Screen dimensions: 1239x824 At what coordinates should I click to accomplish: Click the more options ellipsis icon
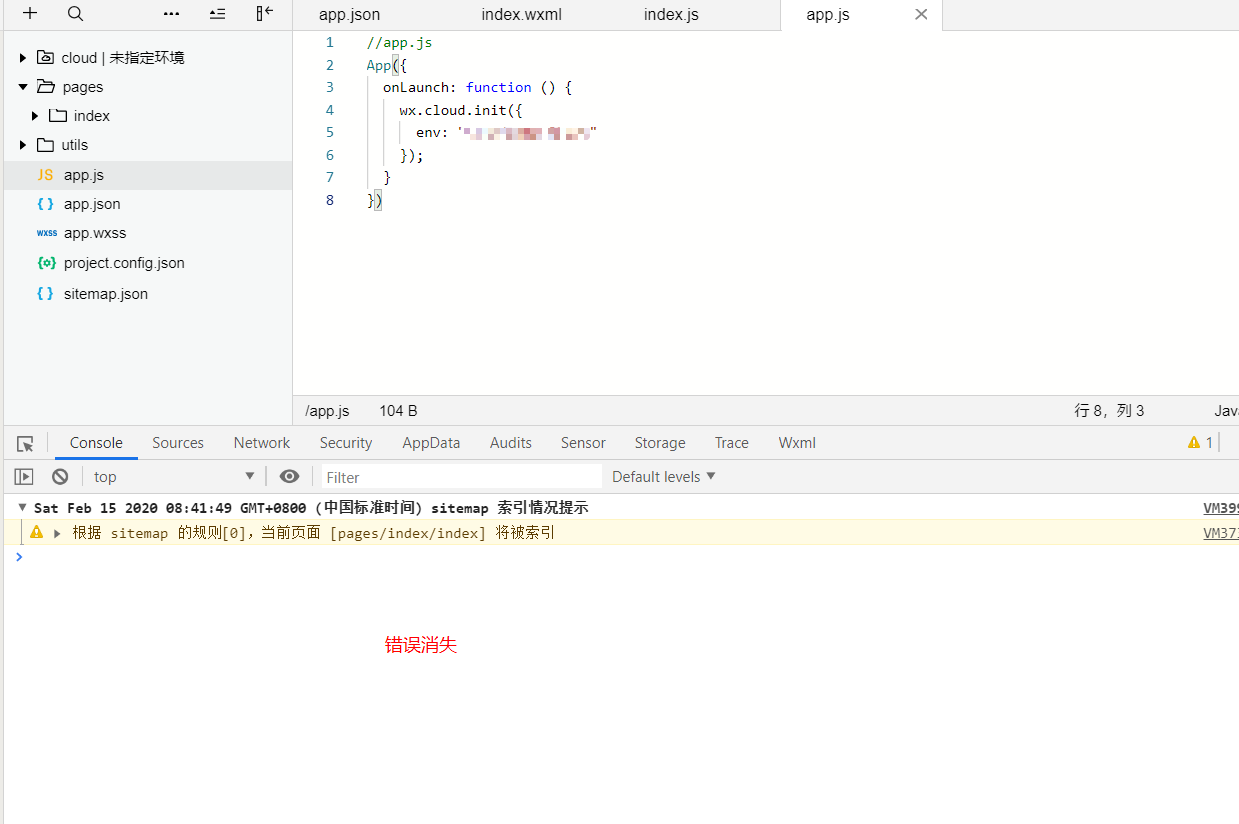click(x=170, y=14)
